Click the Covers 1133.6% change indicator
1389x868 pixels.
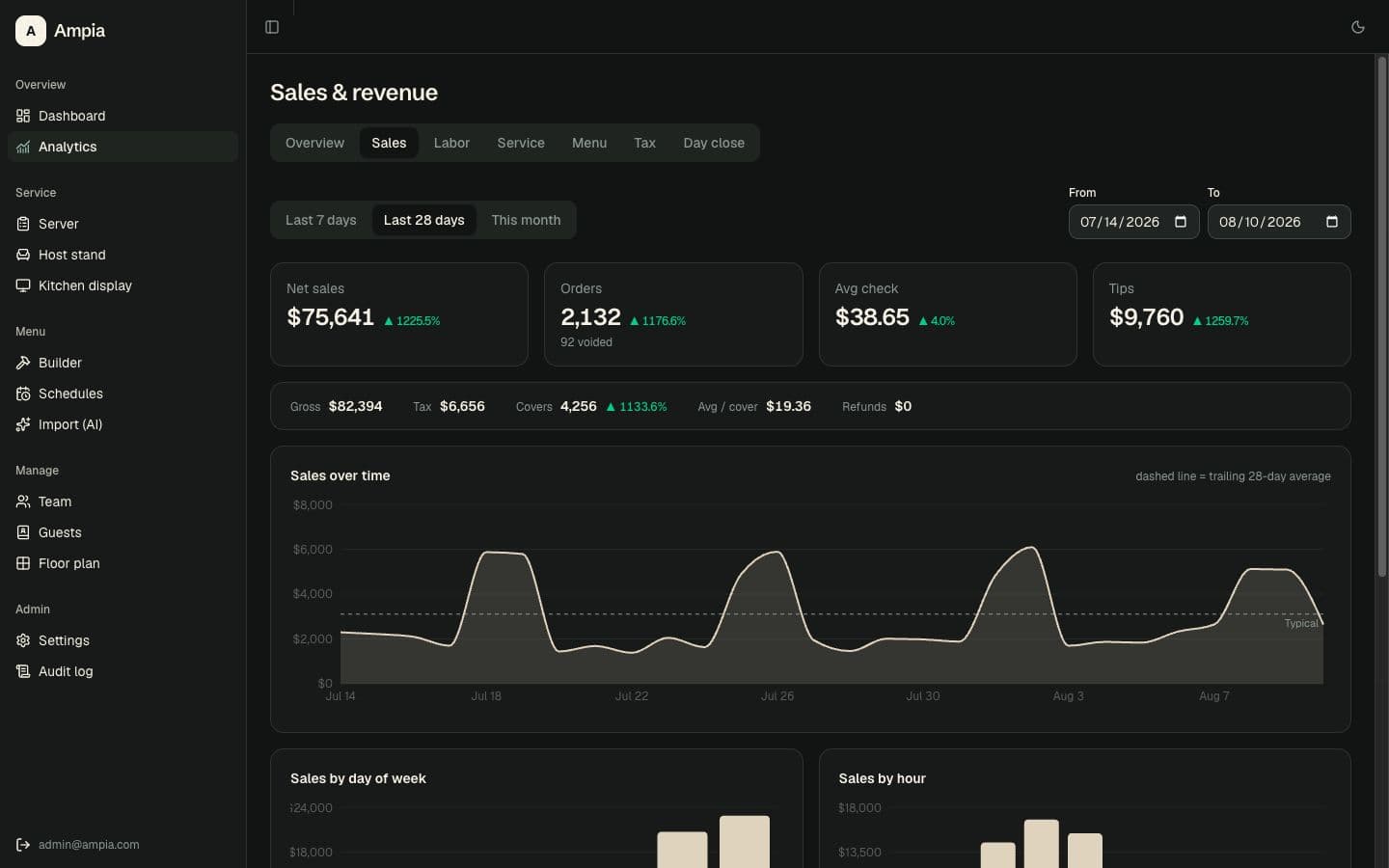637,407
